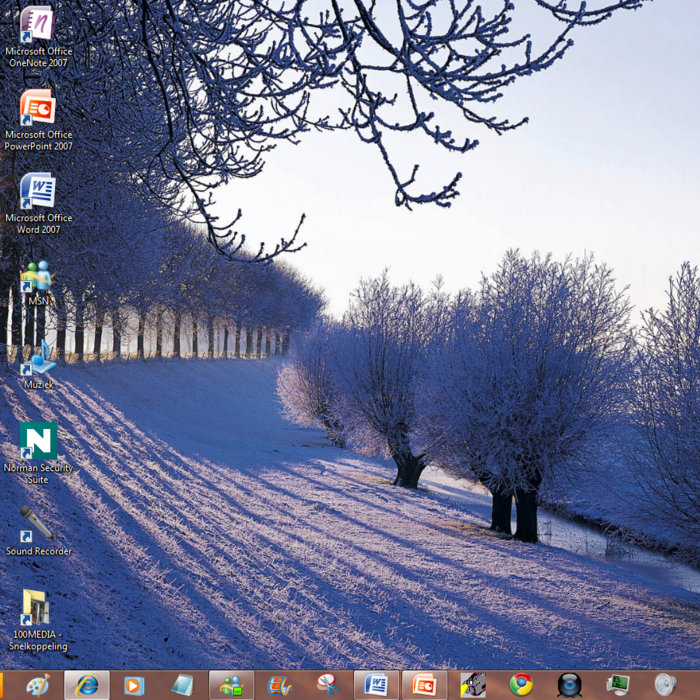Open the Muziek folder shortcut on desktop

click(38, 360)
